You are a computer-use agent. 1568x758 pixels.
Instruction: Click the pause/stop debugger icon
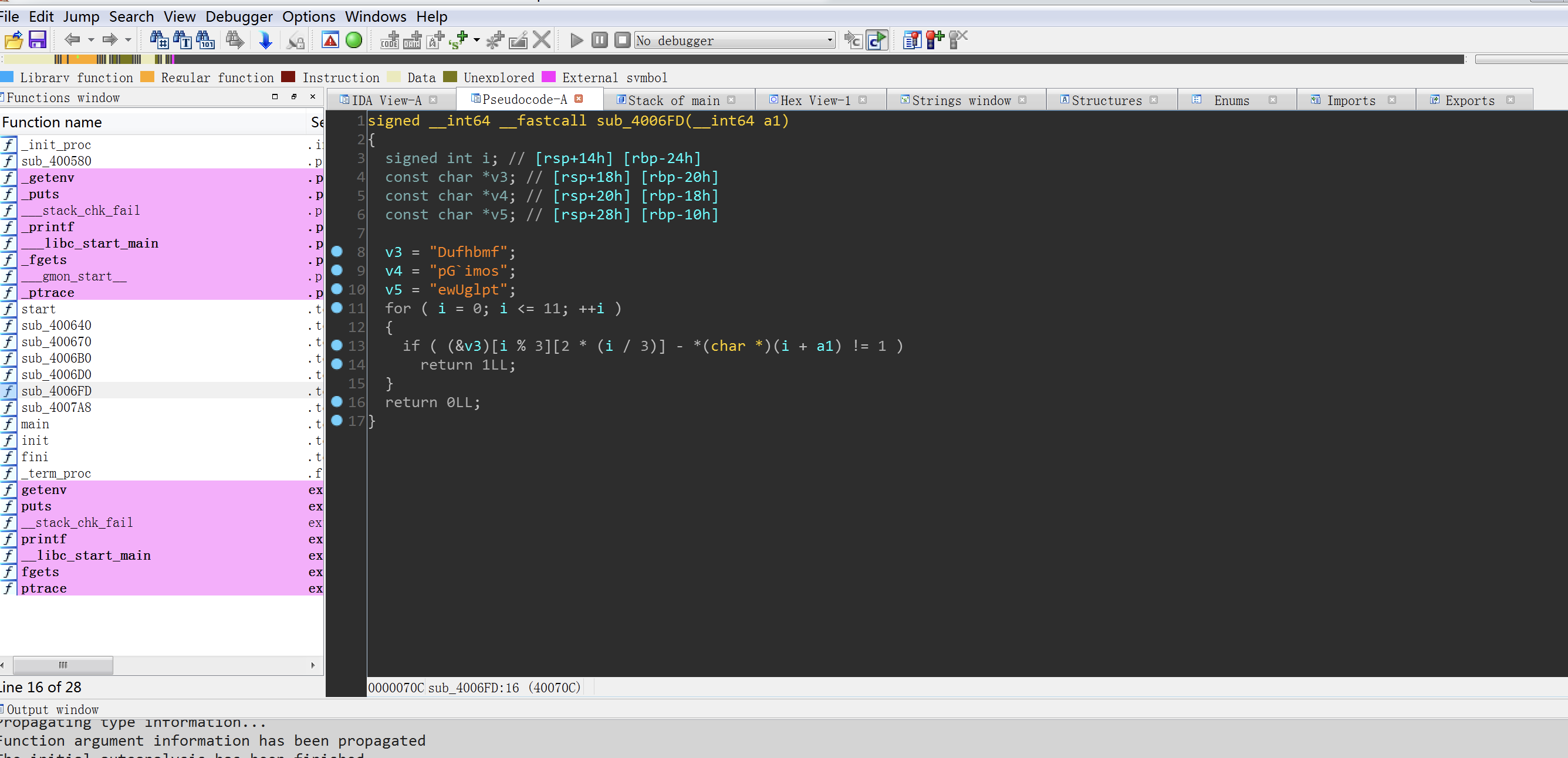pyautogui.click(x=598, y=41)
